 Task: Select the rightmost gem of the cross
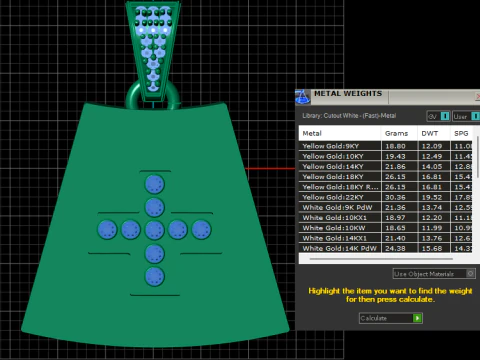202,230
